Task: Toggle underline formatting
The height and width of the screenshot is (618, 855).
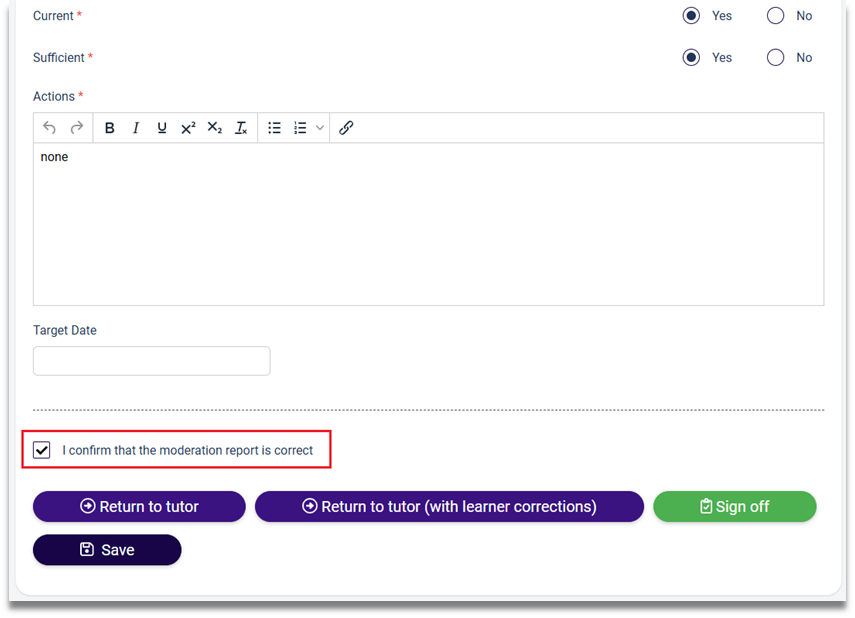Action: 162,128
